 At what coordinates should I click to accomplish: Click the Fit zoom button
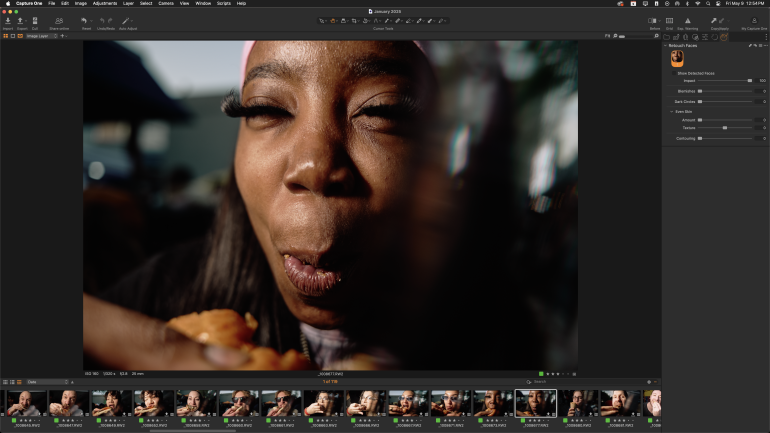(607, 36)
